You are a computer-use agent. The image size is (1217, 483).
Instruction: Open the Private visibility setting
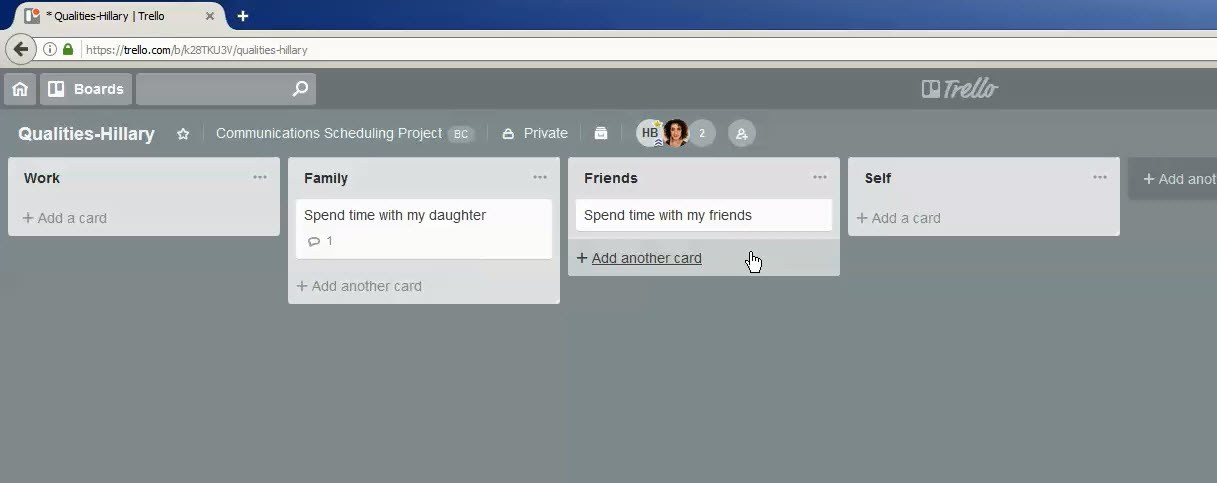click(535, 133)
